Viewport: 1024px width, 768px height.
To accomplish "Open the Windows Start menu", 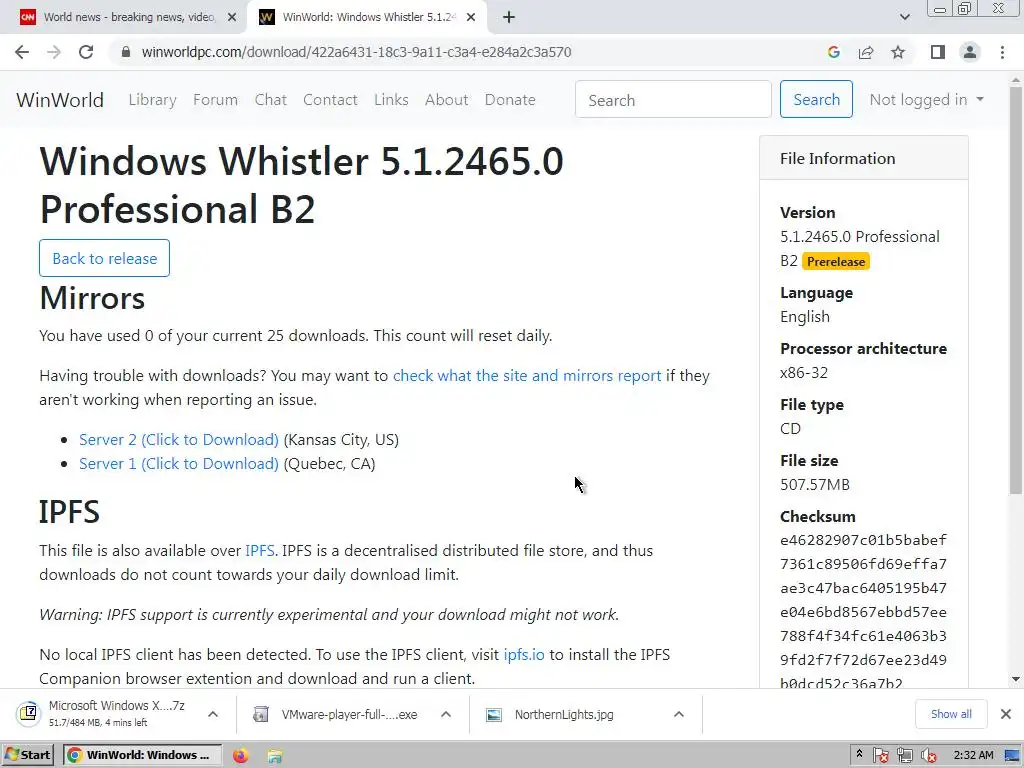I will coord(27,755).
